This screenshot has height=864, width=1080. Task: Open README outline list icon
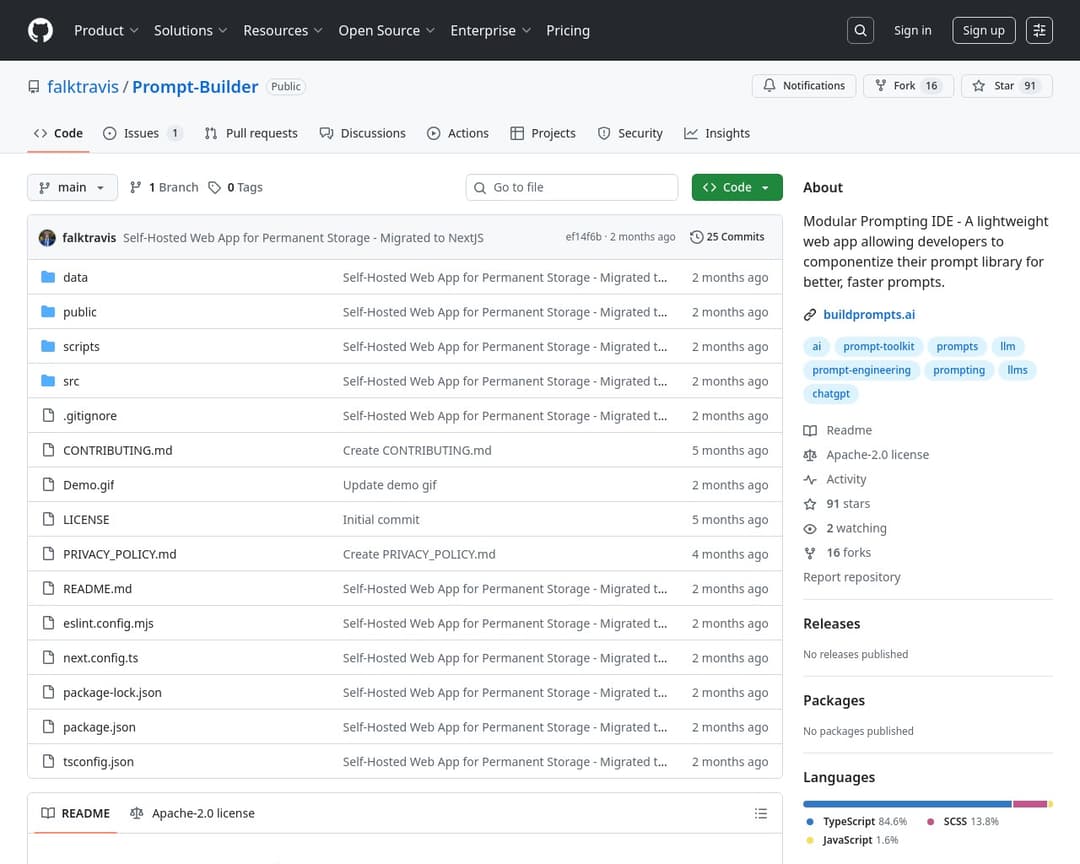(x=761, y=814)
